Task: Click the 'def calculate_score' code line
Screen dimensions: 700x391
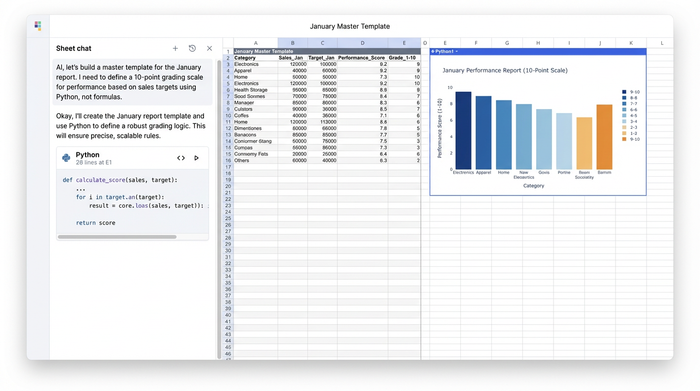Action: pos(120,180)
